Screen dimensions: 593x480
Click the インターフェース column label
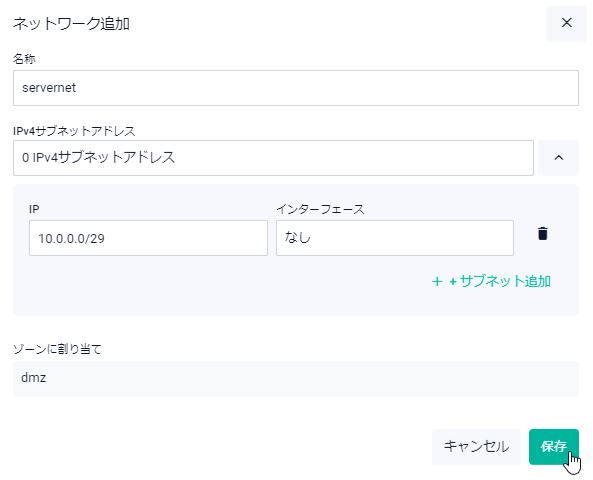(x=320, y=209)
